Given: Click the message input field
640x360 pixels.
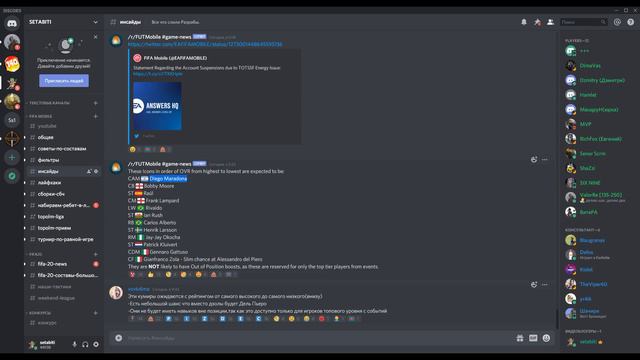Looking at the screenshot, I should coord(318,338).
